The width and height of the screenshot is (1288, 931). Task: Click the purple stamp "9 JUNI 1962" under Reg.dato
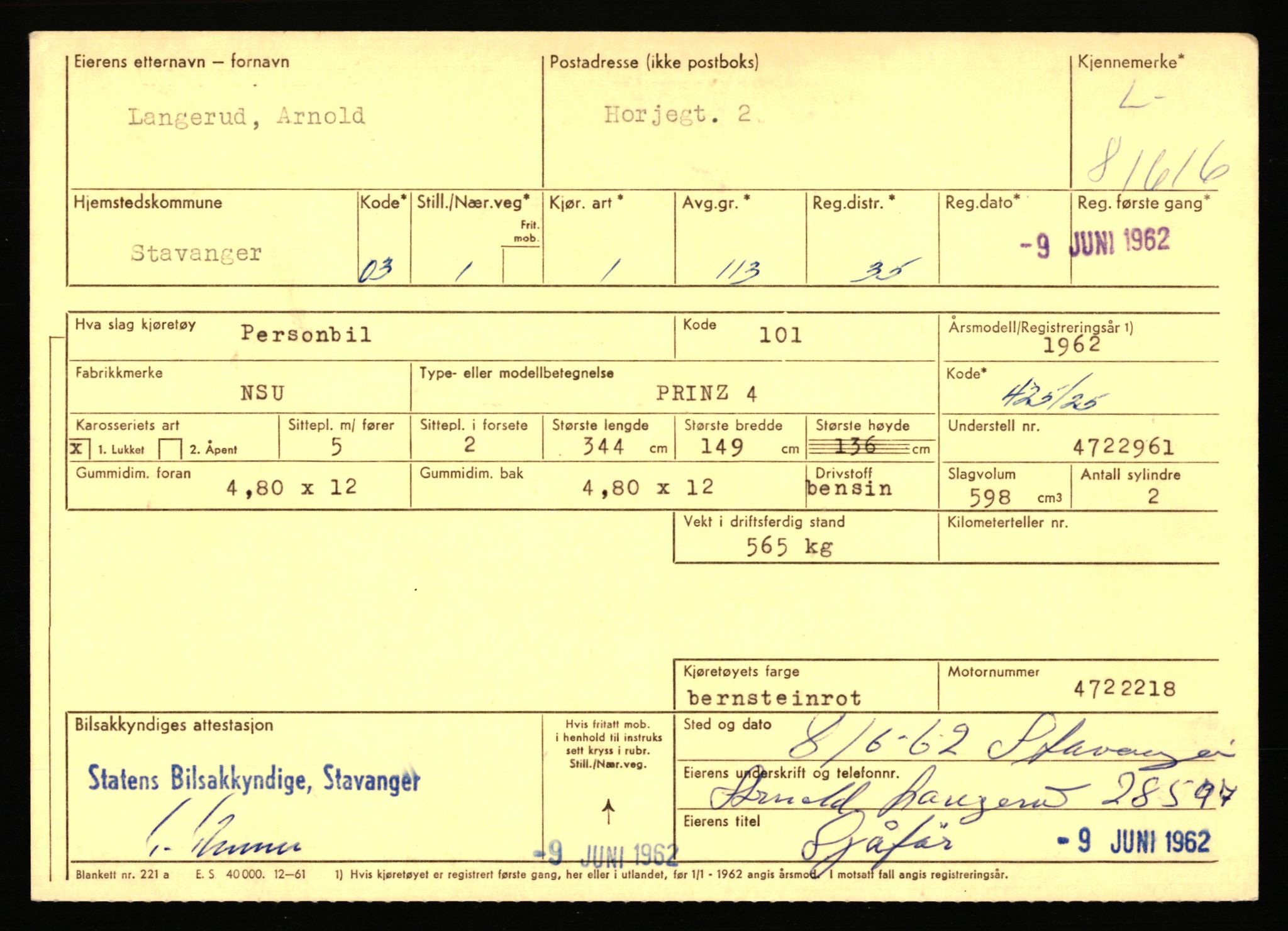click(x=1095, y=243)
